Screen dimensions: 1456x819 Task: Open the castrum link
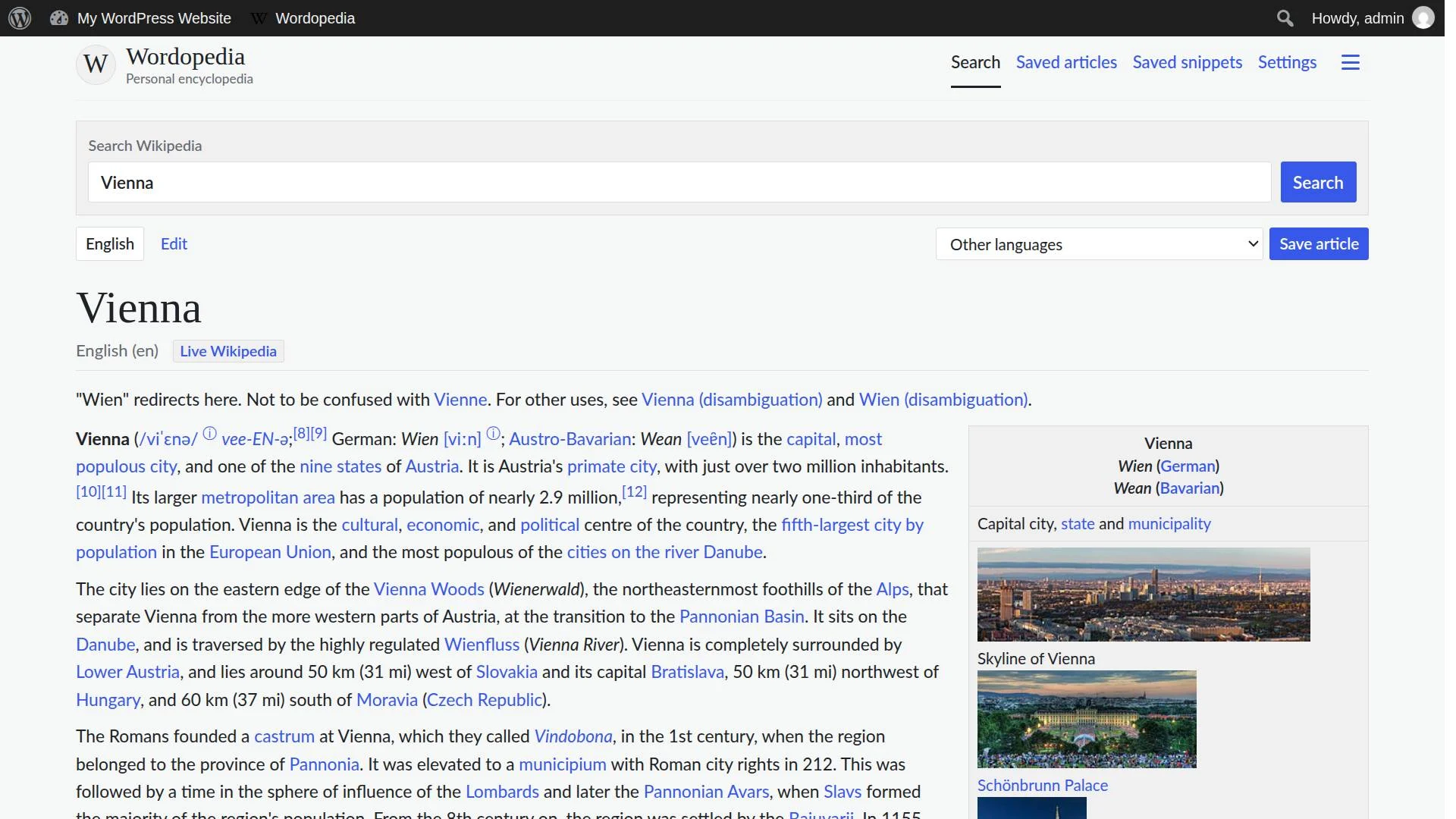click(x=284, y=736)
